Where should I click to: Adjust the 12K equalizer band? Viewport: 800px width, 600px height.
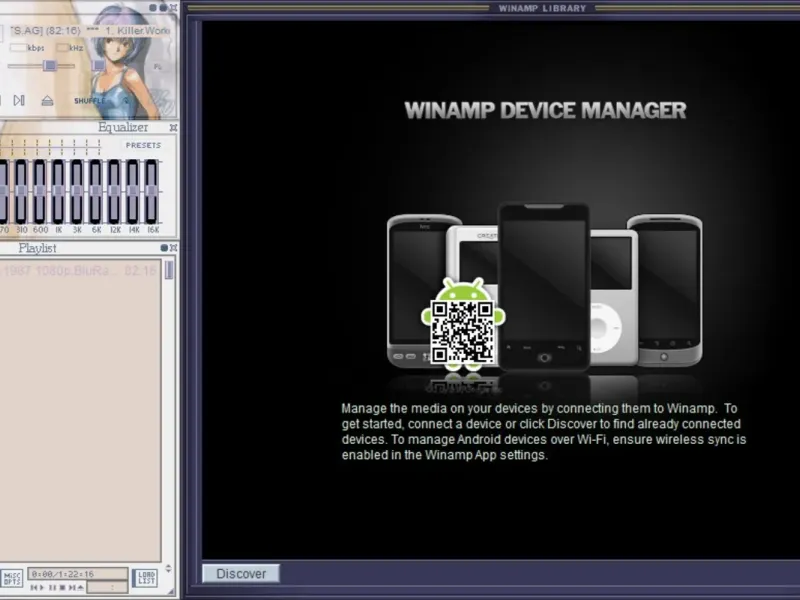tap(114, 191)
